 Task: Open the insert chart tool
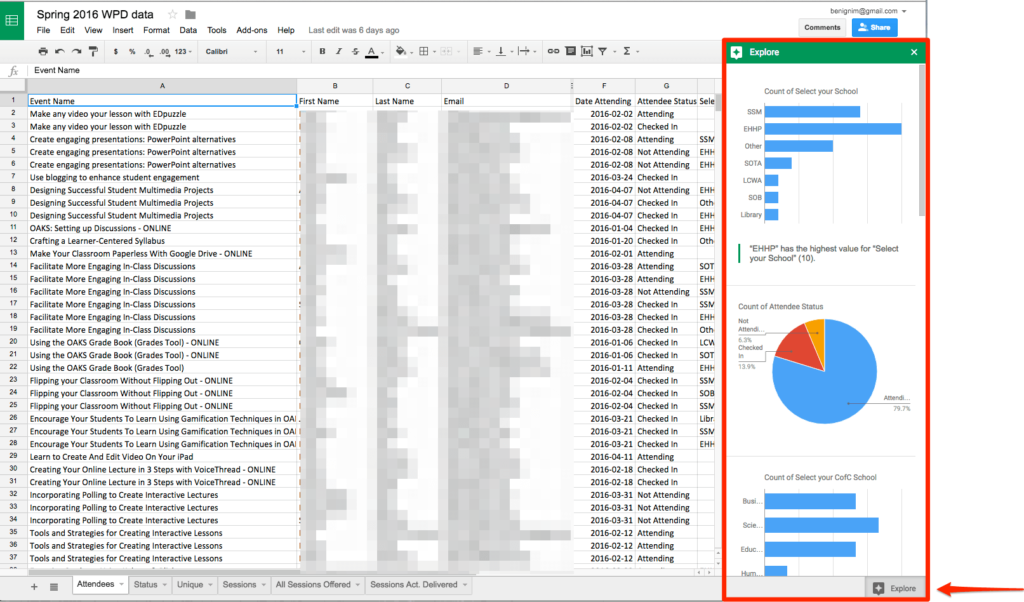586,51
